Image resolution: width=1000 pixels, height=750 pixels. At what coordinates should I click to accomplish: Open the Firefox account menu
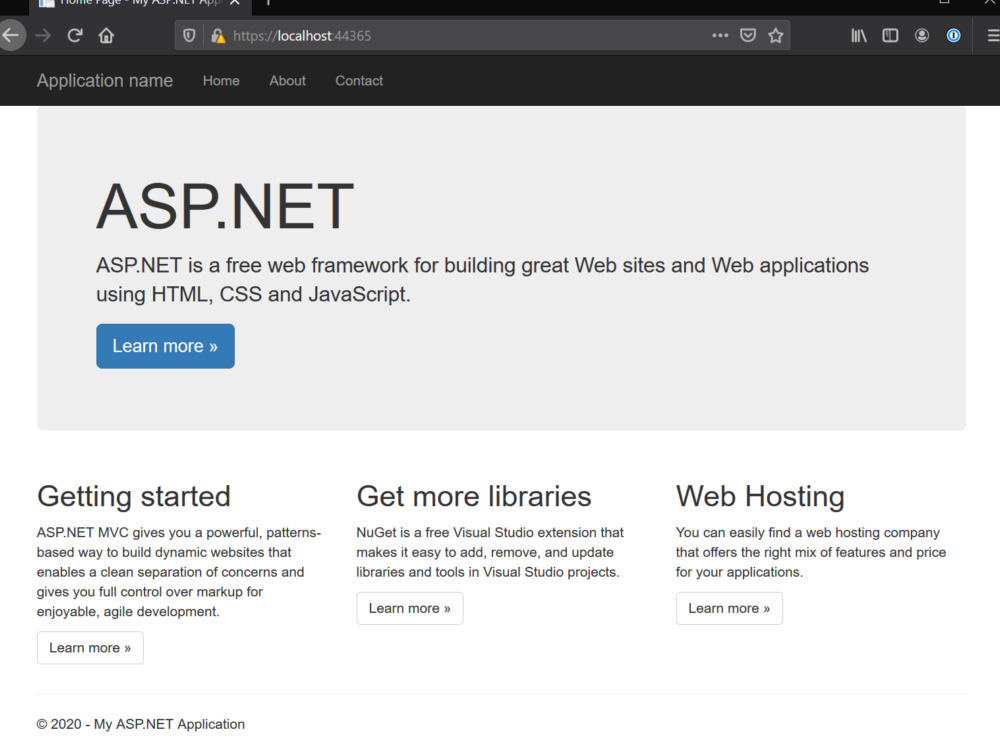(x=922, y=35)
